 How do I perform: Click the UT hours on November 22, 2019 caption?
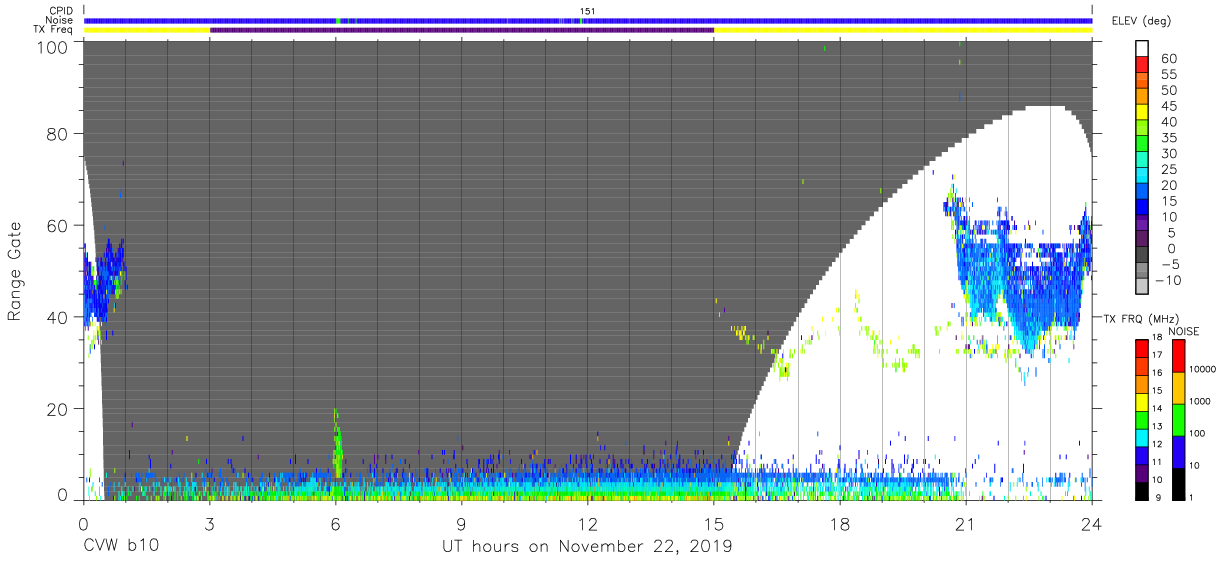587,546
